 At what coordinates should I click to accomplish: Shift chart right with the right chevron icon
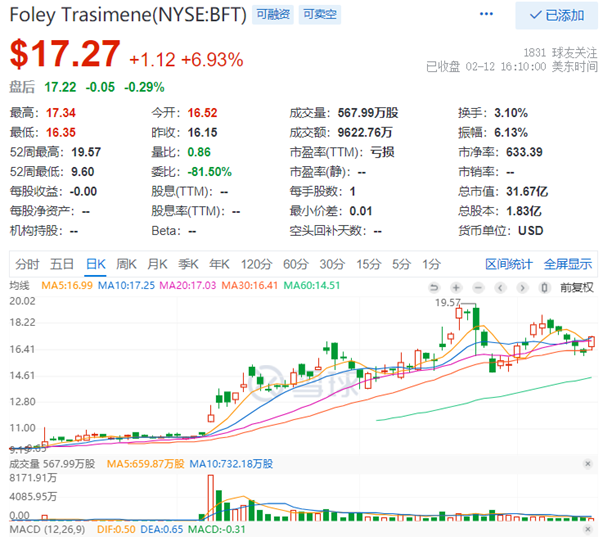pyautogui.click(x=522, y=287)
